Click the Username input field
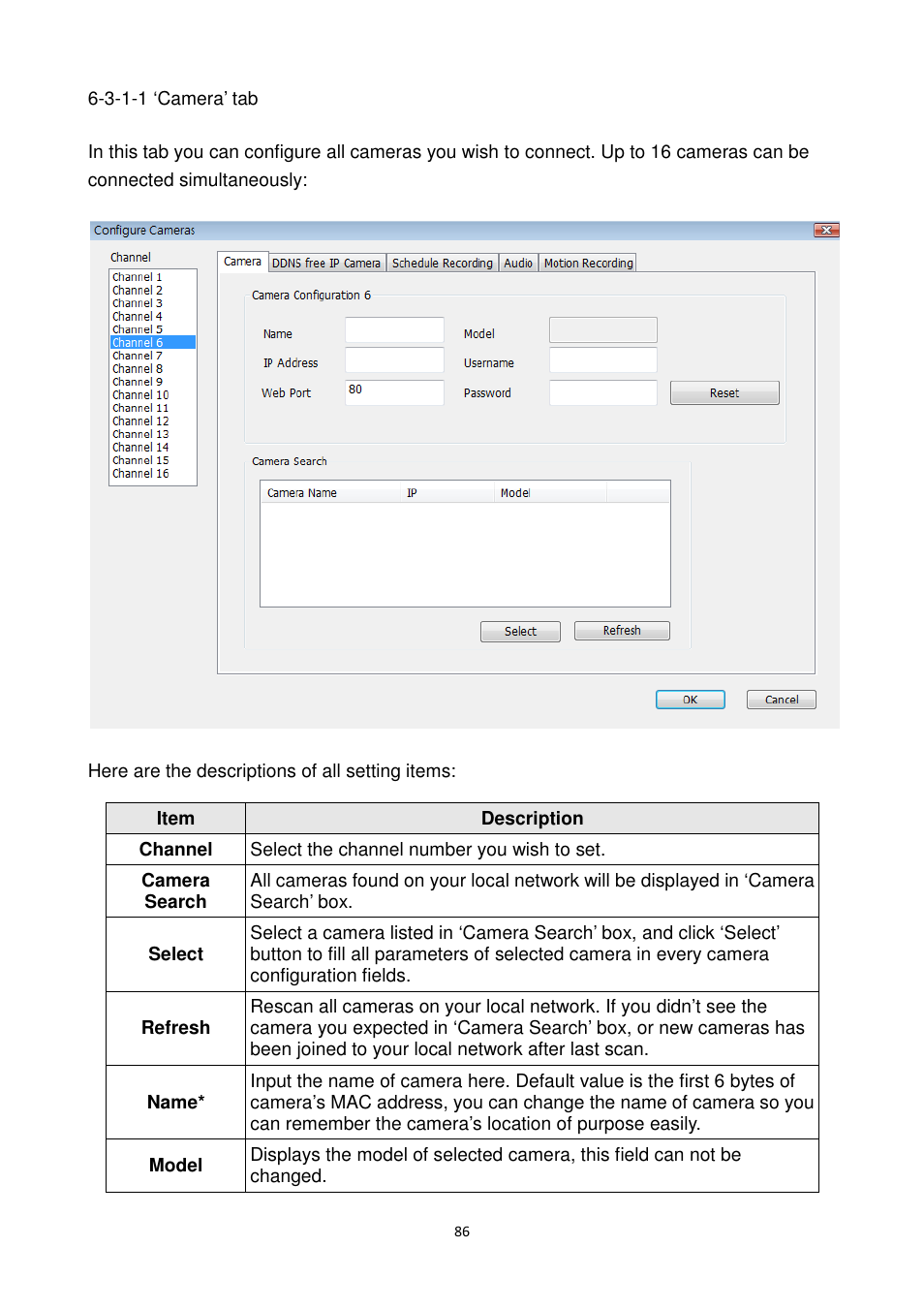Viewport: 924px width, 1309px height. click(603, 359)
